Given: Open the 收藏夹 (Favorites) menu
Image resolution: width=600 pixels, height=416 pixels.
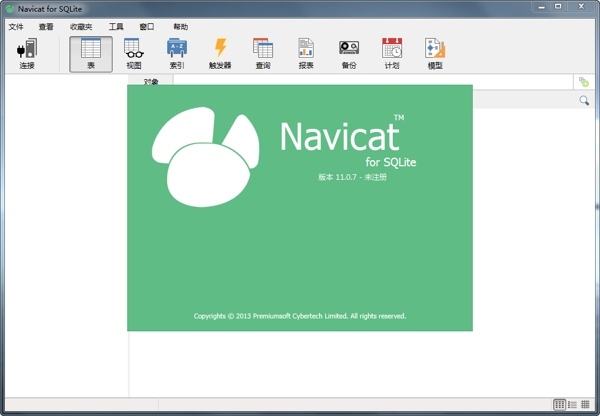Looking at the screenshot, I should point(81,27).
